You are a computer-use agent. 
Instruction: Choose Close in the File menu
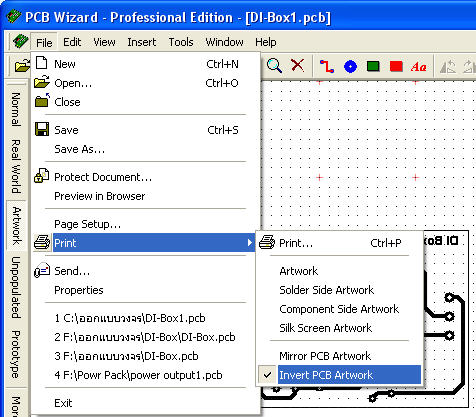146,102
